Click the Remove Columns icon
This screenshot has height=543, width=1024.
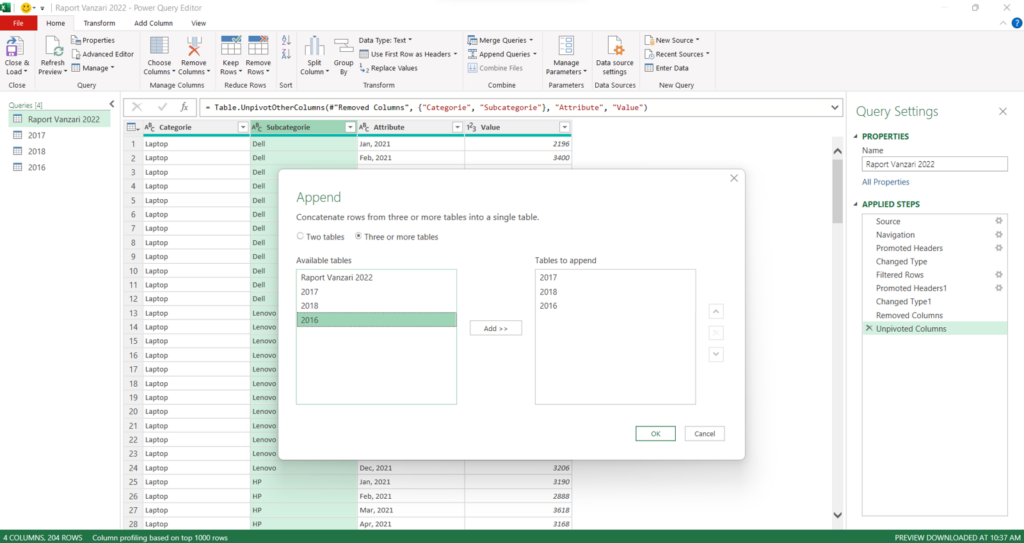(193, 46)
